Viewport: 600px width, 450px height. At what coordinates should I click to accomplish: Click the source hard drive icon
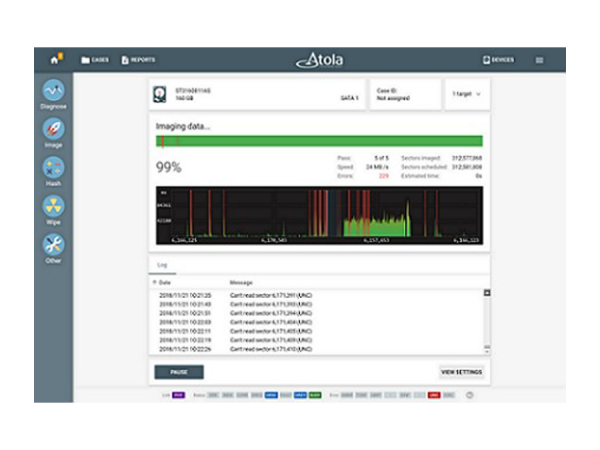[162, 94]
